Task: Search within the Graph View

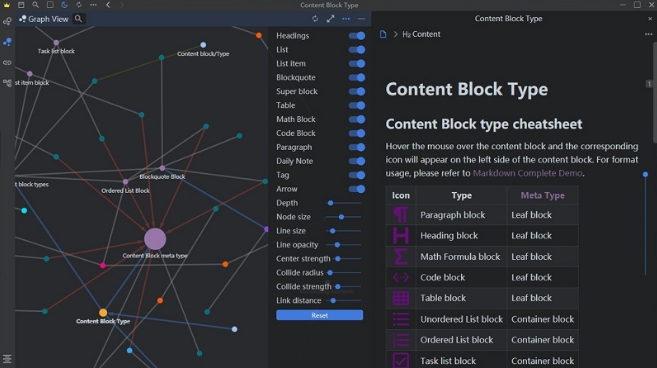Action: click(78, 18)
